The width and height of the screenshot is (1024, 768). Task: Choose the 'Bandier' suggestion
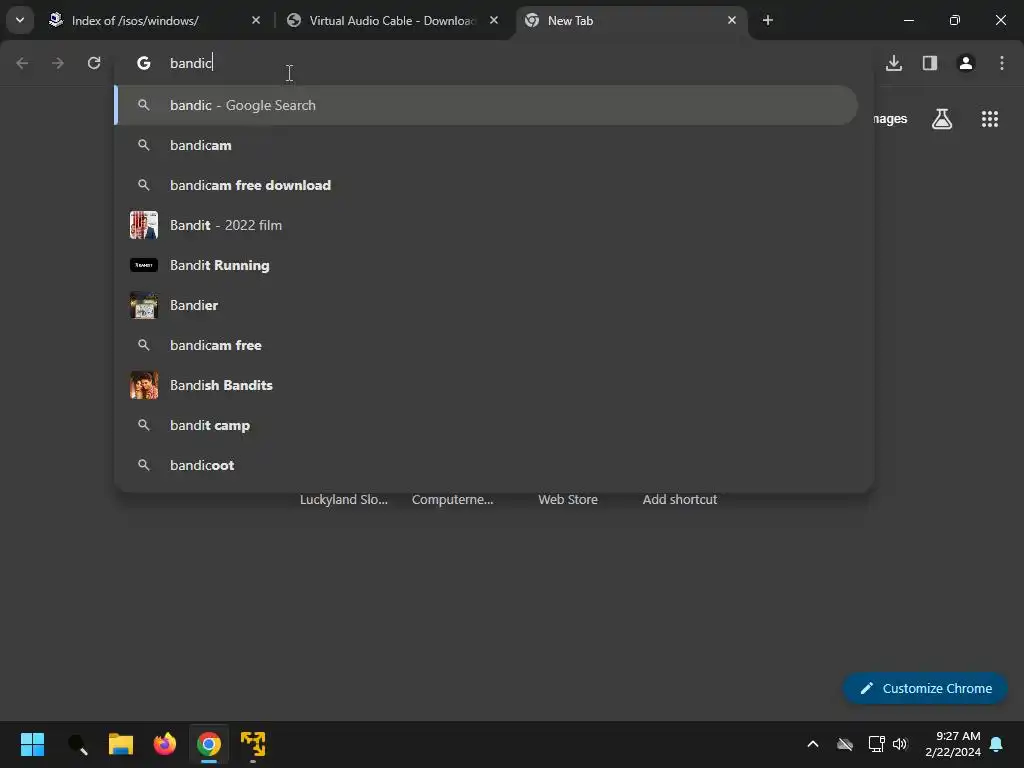[486, 305]
